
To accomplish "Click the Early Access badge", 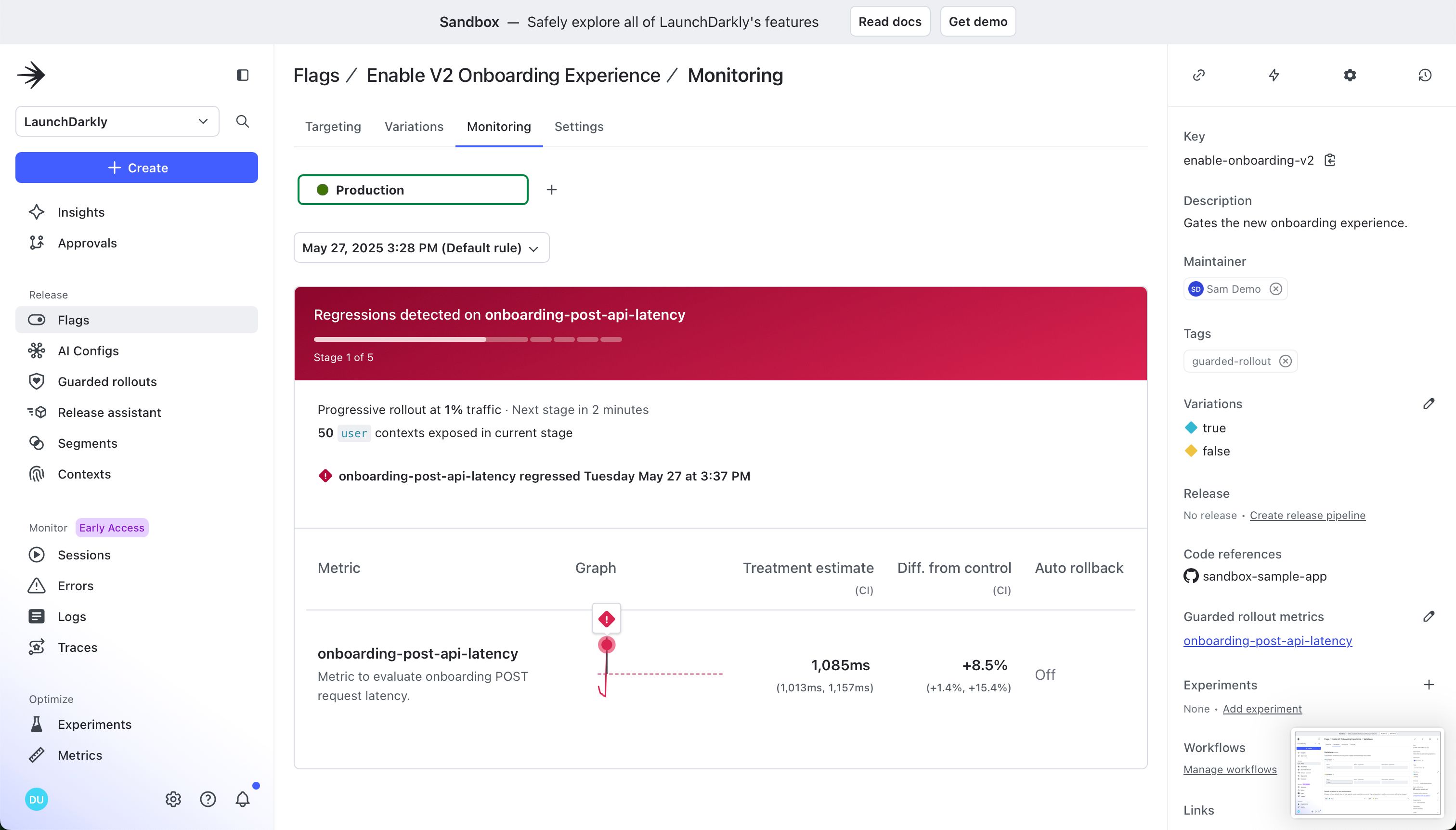I will pos(112,528).
